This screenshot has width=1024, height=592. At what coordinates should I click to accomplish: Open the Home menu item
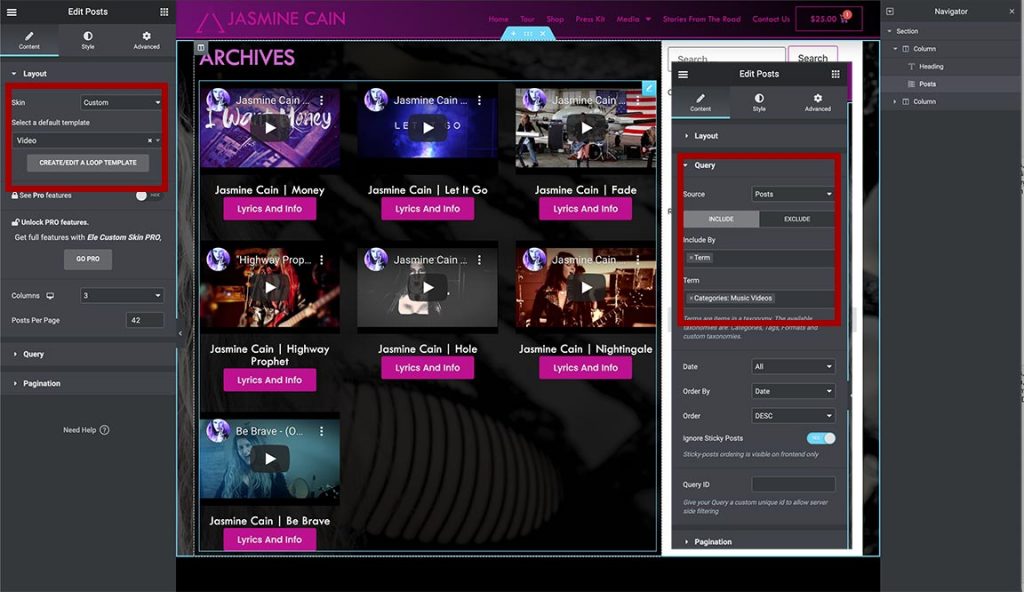pos(498,19)
